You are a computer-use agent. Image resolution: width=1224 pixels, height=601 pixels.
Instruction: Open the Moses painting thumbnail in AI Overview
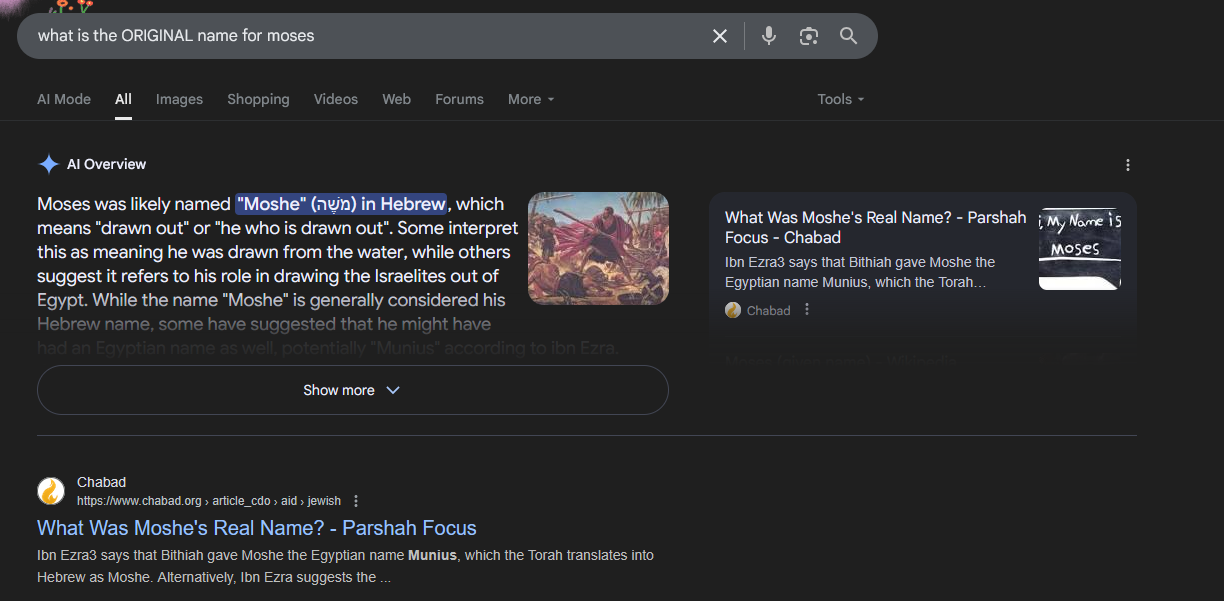[x=598, y=248]
